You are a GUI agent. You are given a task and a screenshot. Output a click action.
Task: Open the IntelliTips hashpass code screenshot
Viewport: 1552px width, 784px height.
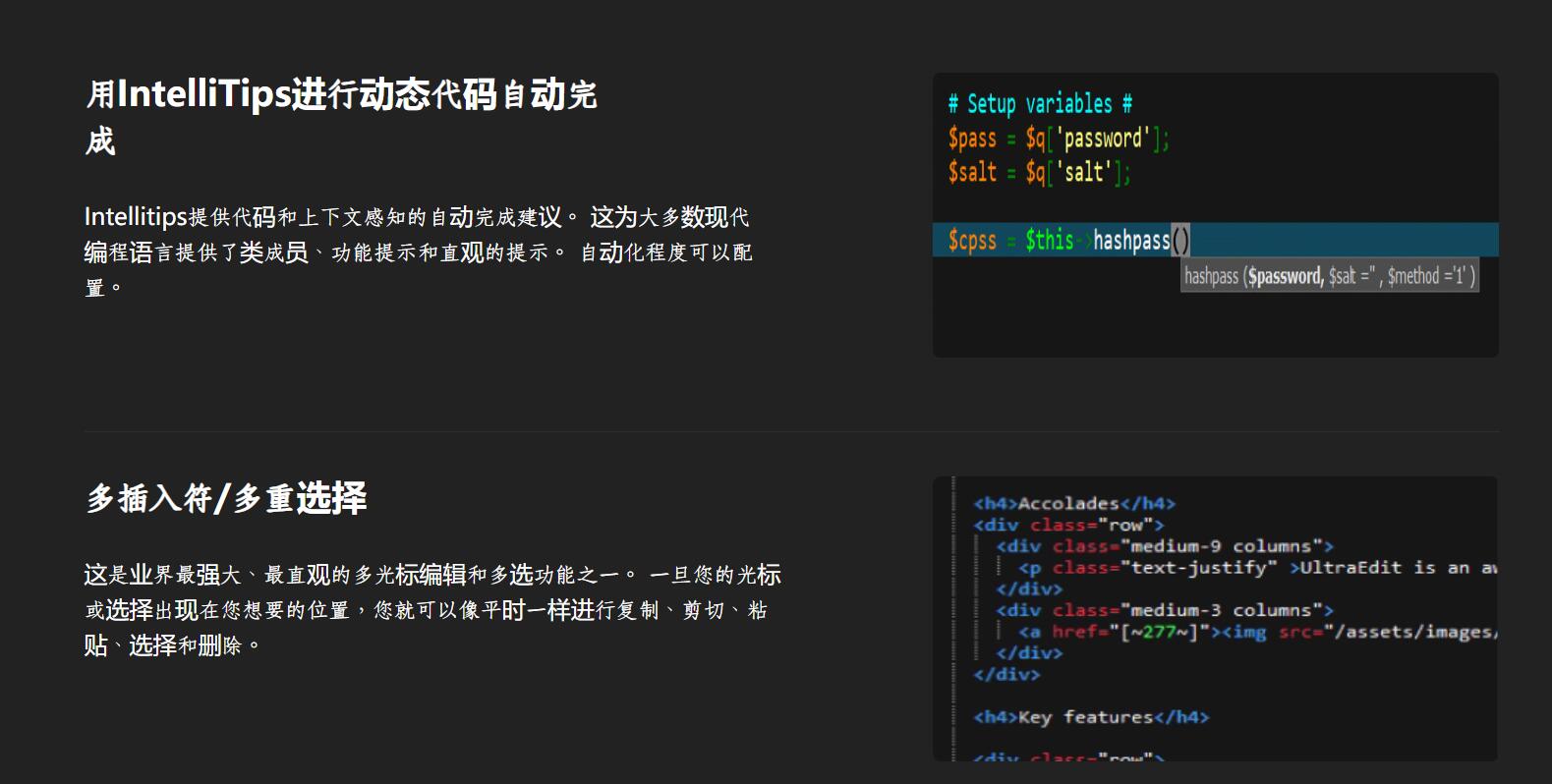(1215, 215)
